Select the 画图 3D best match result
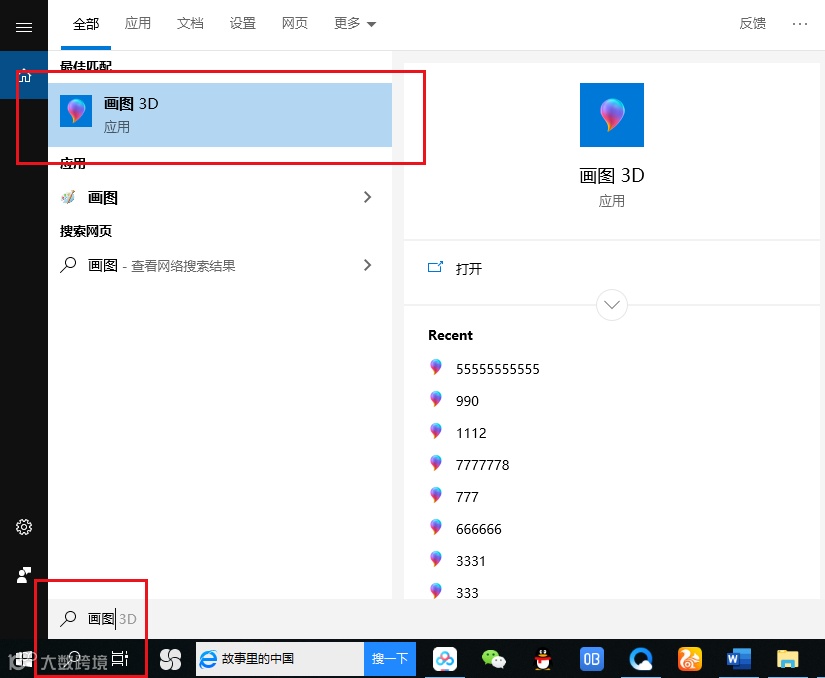 (220, 115)
